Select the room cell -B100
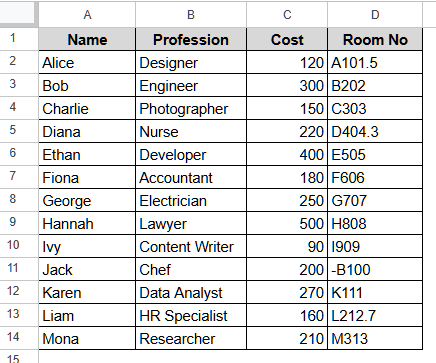 point(375,269)
